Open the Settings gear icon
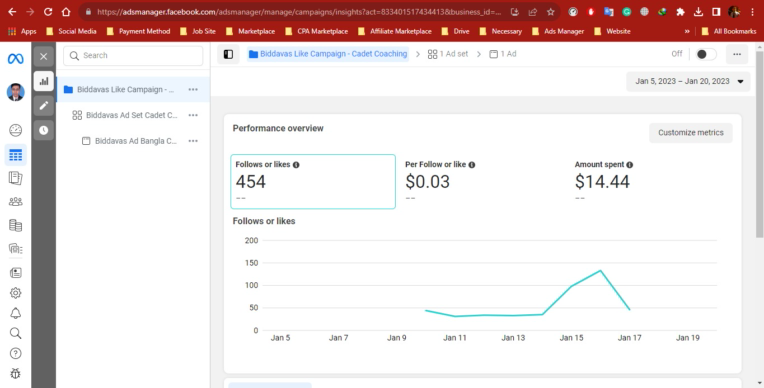The image size is (764, 388). [16, 293]
